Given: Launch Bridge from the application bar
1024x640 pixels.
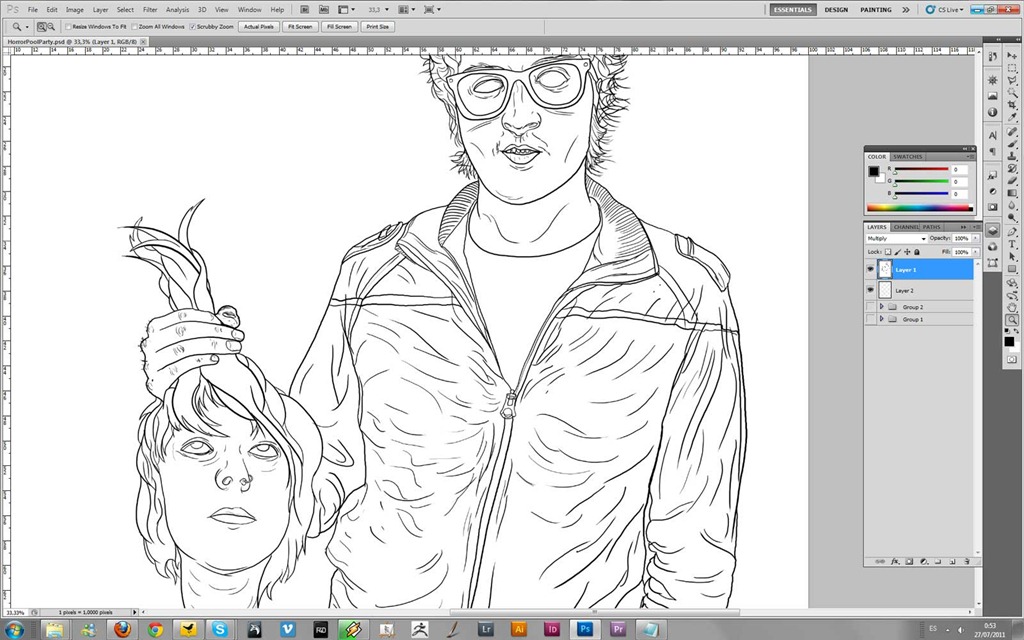Looking at the screenshot, I should 303,9.
